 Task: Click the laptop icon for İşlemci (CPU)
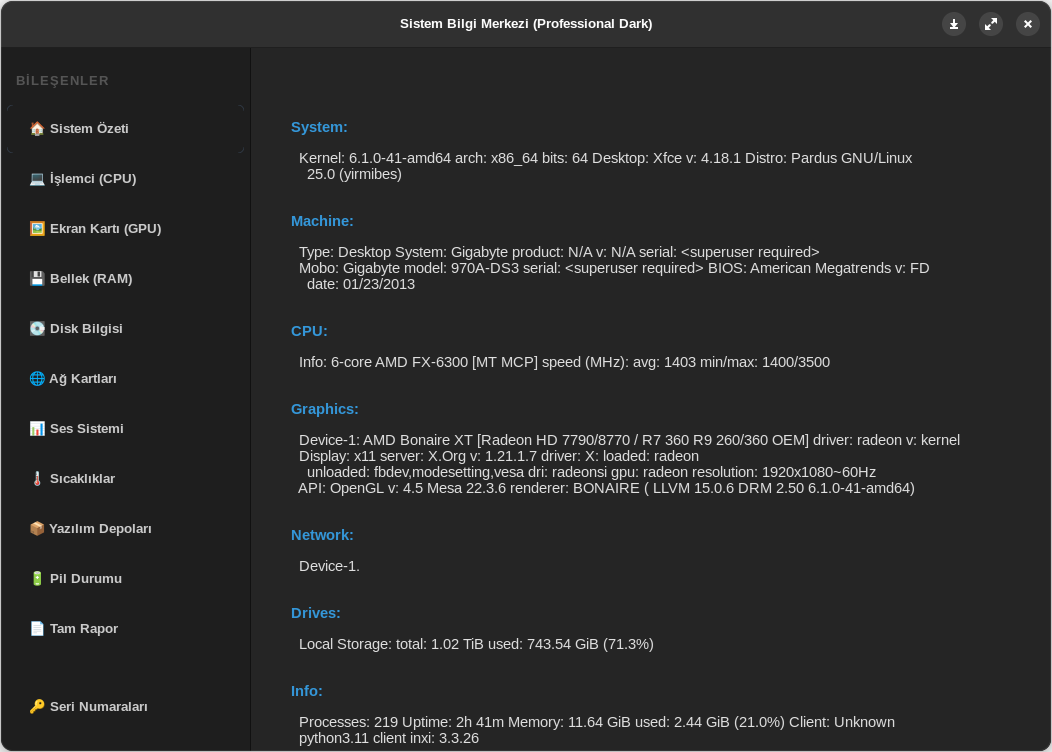[x=37, y=179]
